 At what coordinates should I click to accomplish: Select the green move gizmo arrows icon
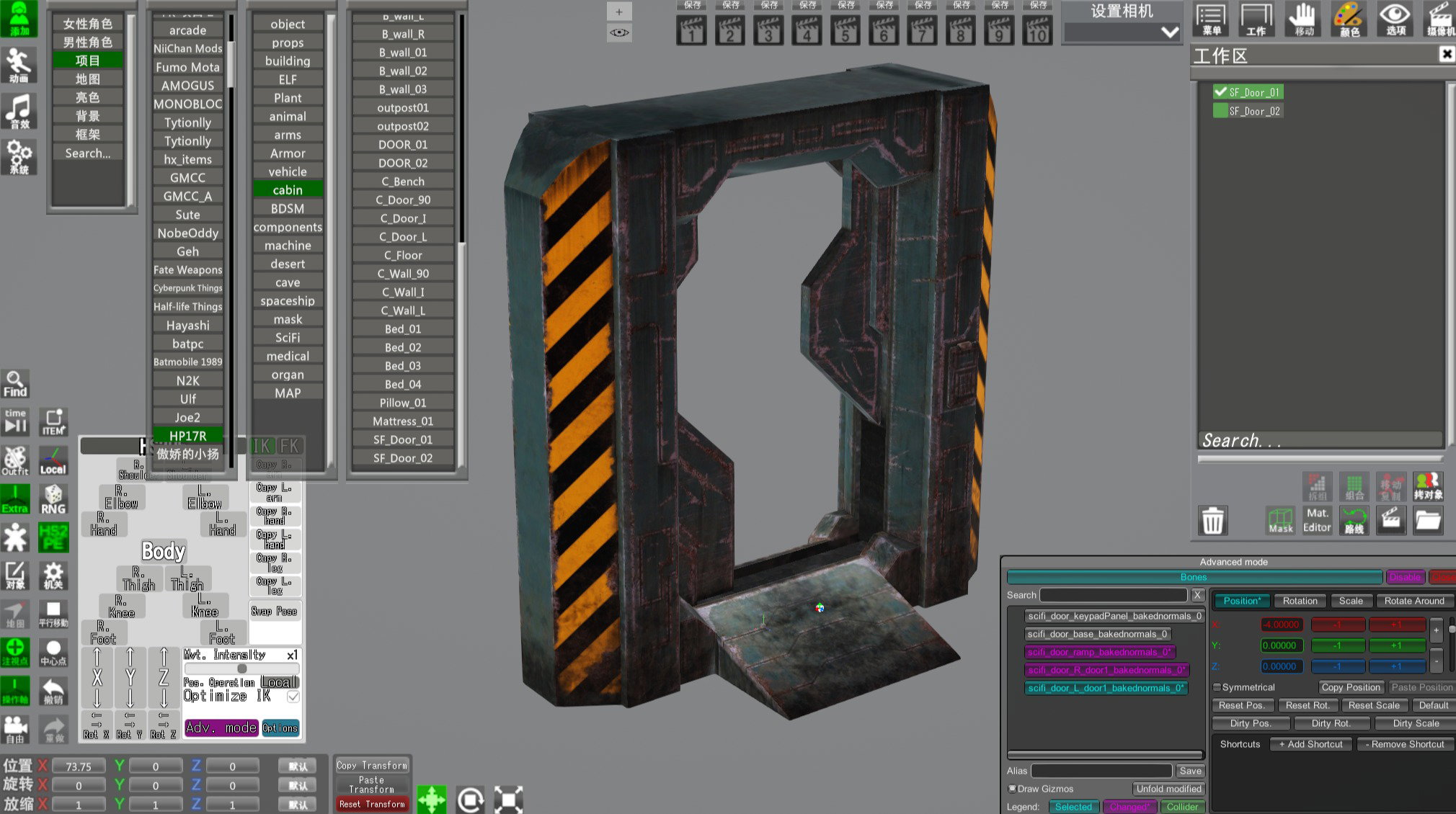pyautogui.click(x=431, y=800)
